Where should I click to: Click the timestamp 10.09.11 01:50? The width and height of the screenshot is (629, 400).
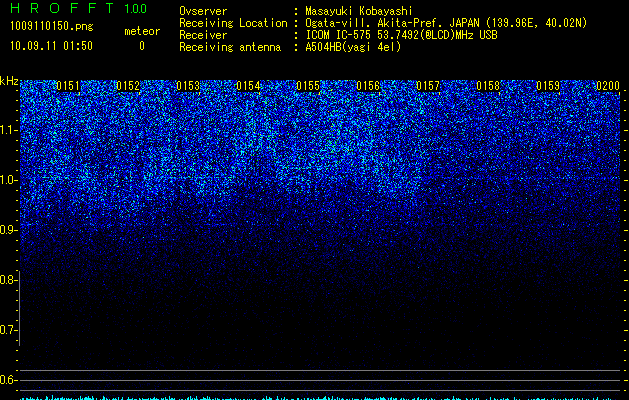[x=51, y=46]
